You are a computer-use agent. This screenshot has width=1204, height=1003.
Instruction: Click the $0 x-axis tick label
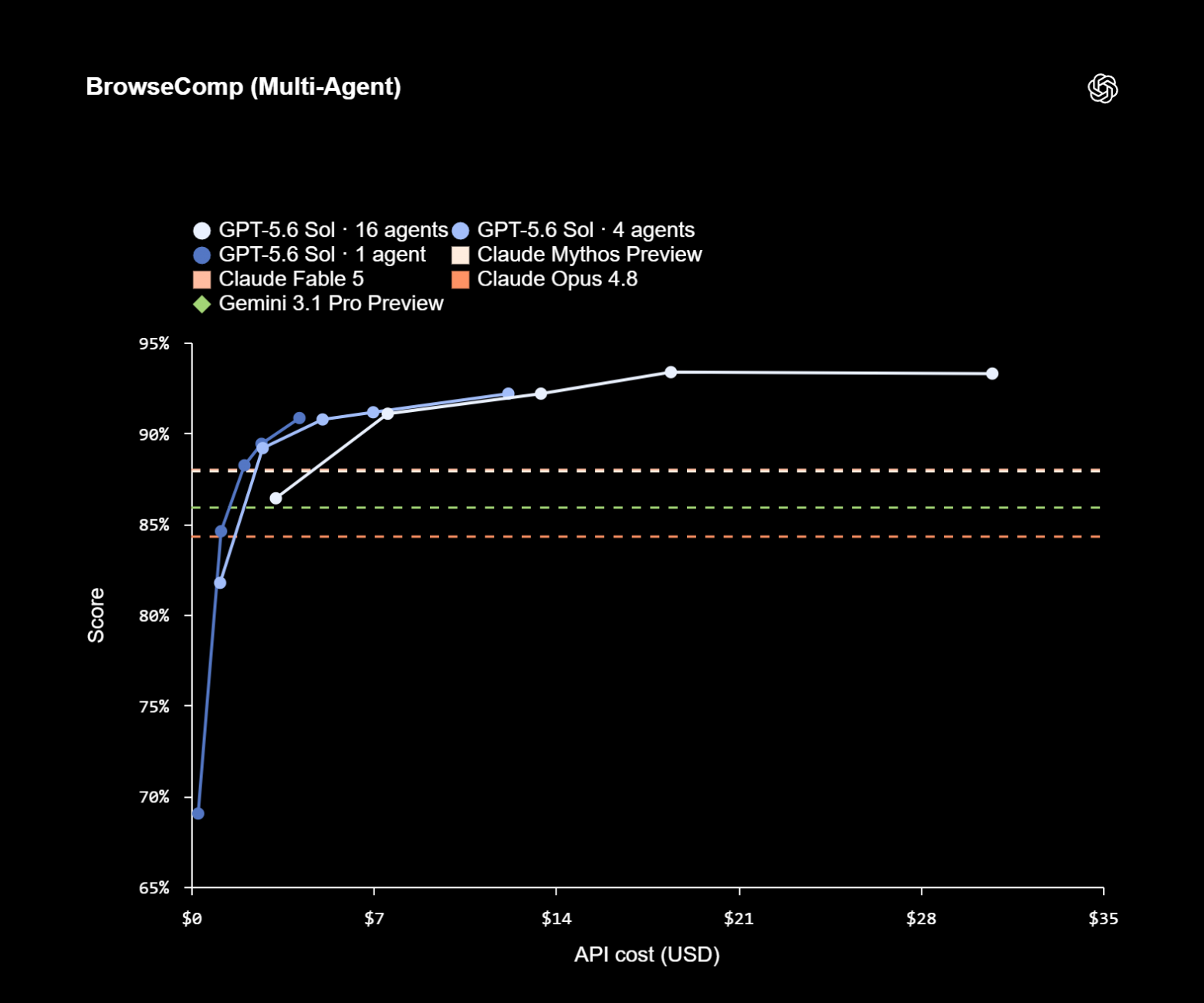191,919
